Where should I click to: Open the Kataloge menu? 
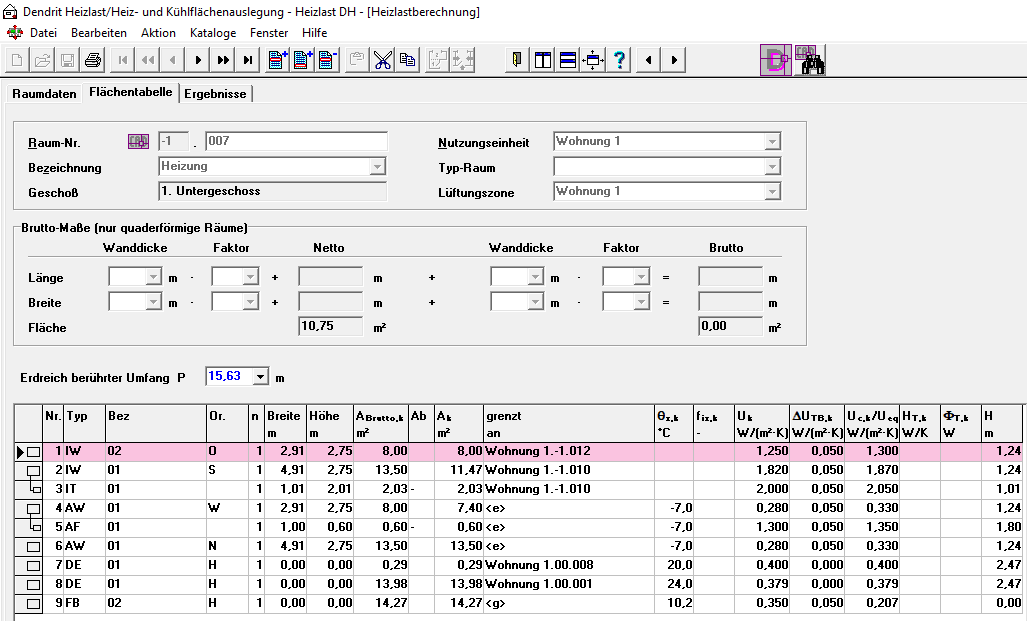[x=213, y=33]
